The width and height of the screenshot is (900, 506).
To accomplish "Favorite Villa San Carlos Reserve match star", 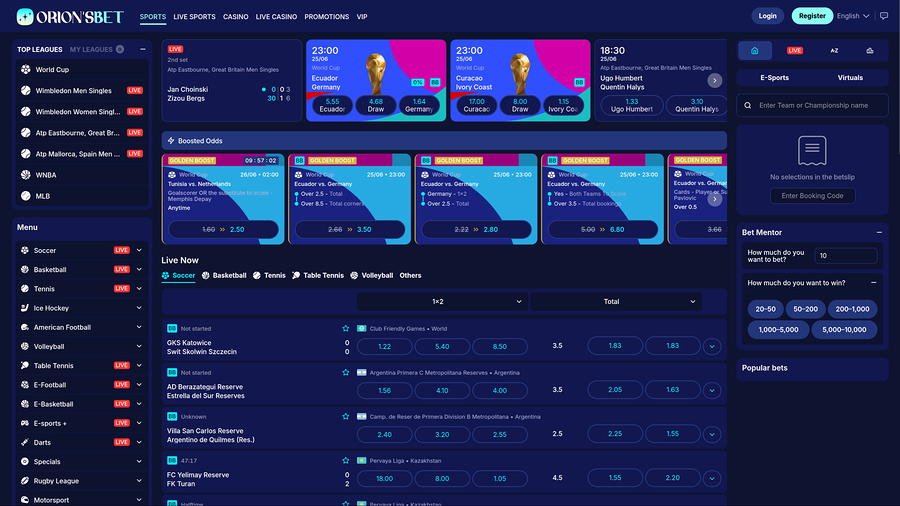I will click(346, 417).
